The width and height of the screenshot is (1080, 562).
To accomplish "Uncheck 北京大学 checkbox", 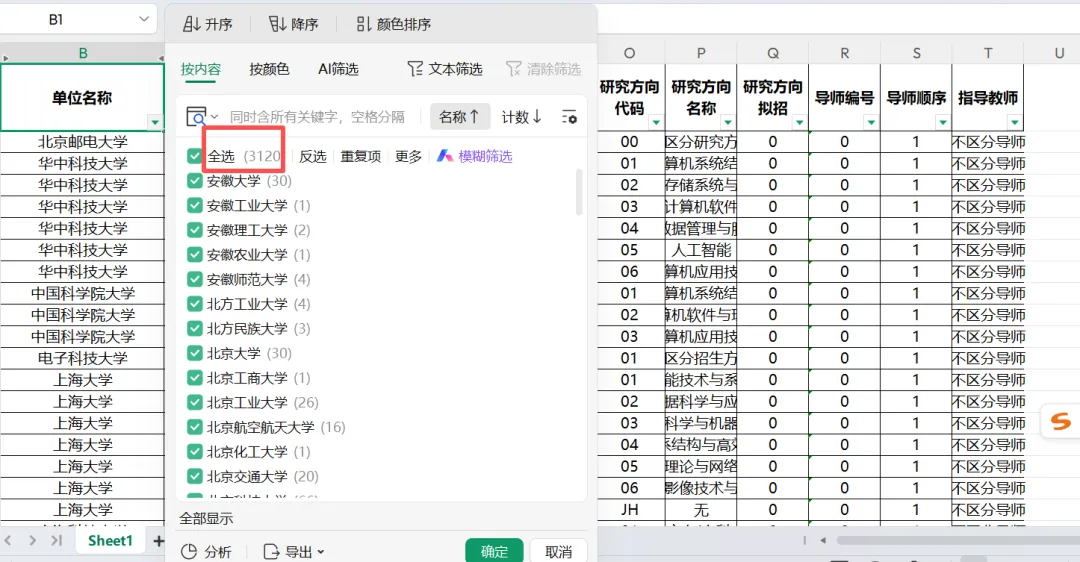I will pyautogui.click(x=194, y=353).
